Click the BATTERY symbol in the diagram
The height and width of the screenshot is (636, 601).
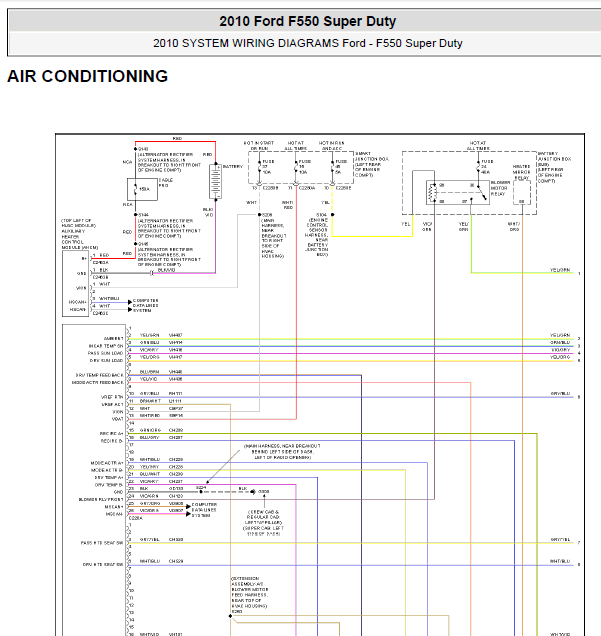click(215, 181)
